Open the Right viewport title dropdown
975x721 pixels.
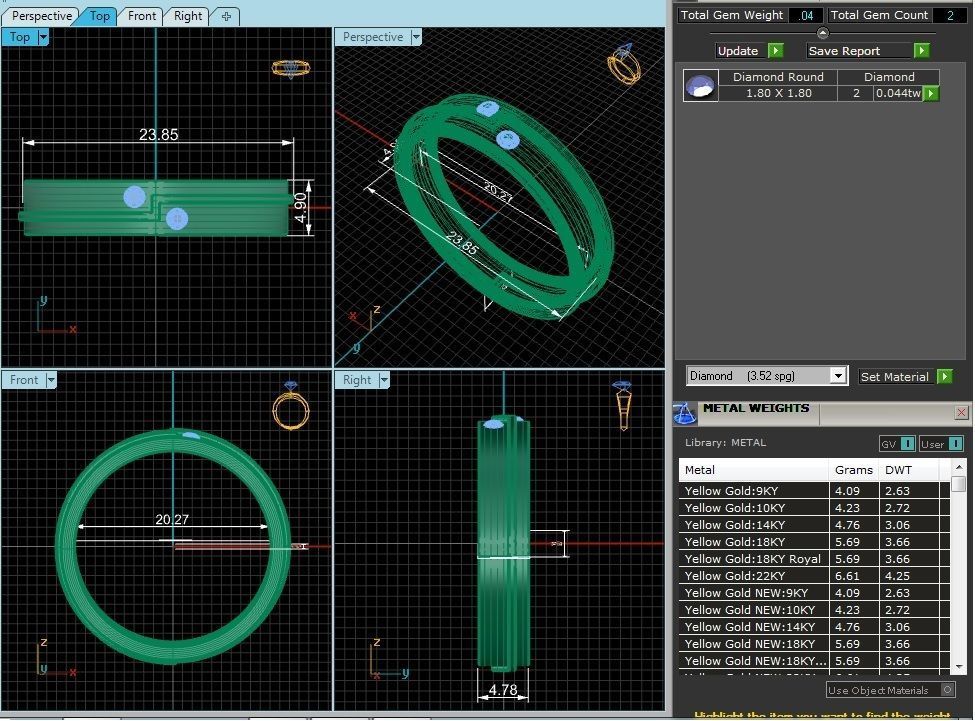[x=384, y=380]
